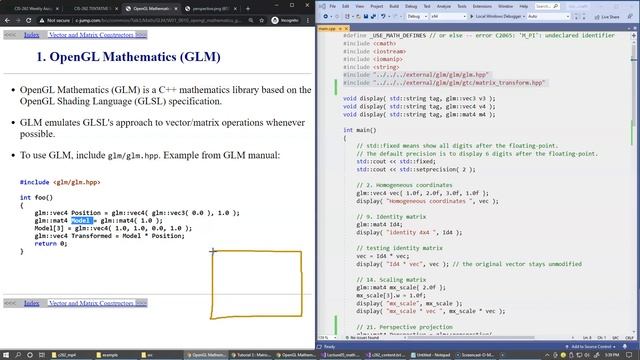Expand Local Windows Debugger dropdown arrow

pos(524,16)
